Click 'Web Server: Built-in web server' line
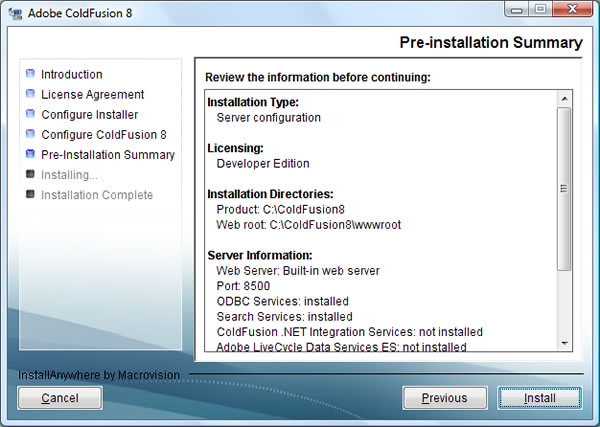600x427 pixels. click(x=298, y=271)
